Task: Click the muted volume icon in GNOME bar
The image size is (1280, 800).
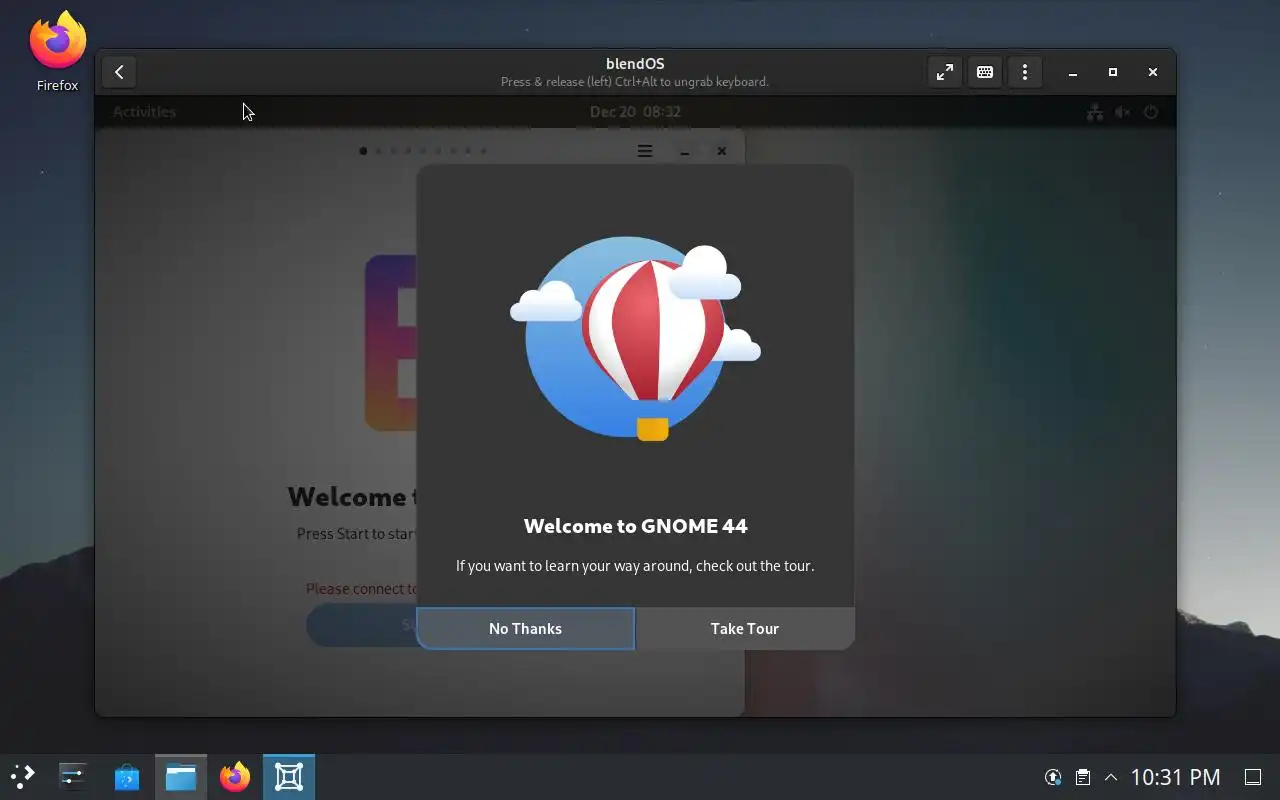Action: coord(1123,112)
